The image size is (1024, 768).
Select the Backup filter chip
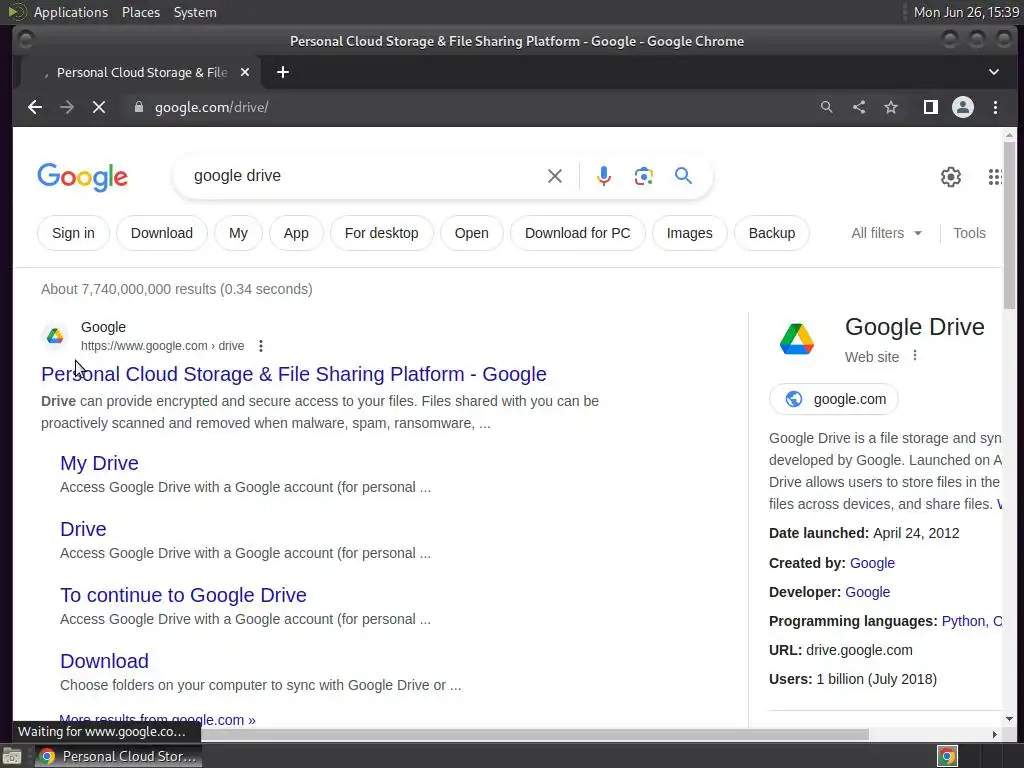point(771,233)
